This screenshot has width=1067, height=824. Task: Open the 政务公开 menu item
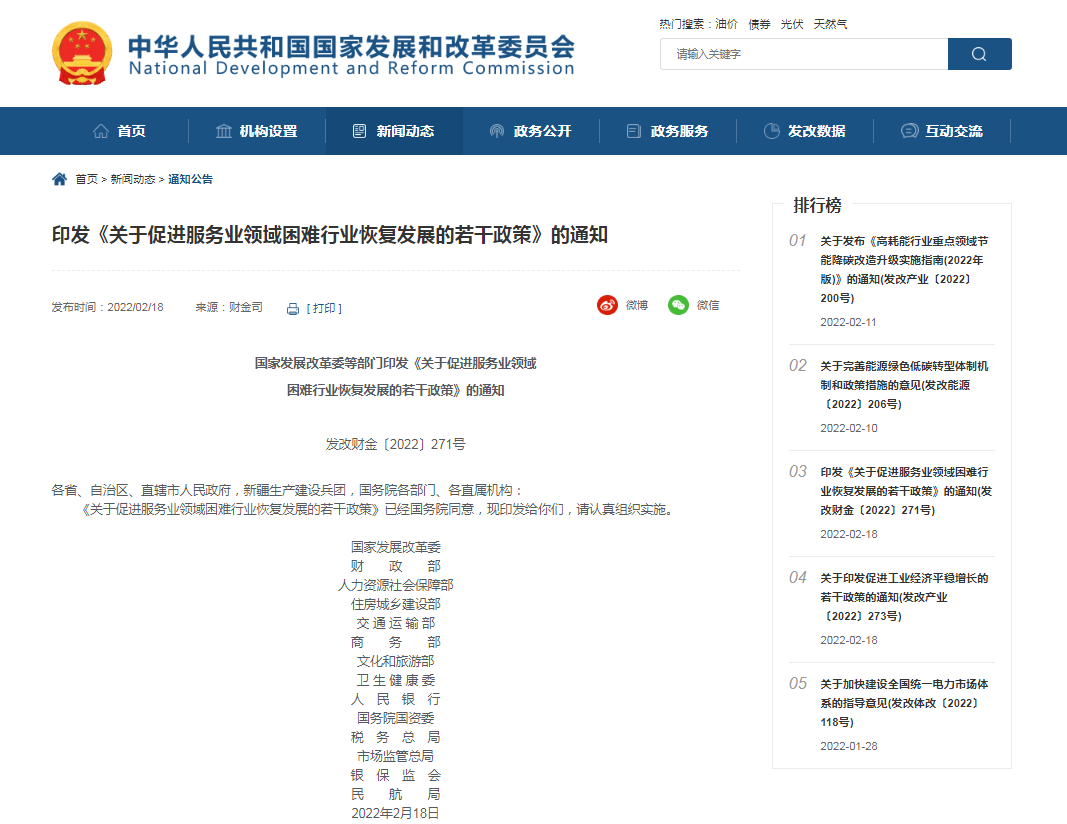click(542, 131)
